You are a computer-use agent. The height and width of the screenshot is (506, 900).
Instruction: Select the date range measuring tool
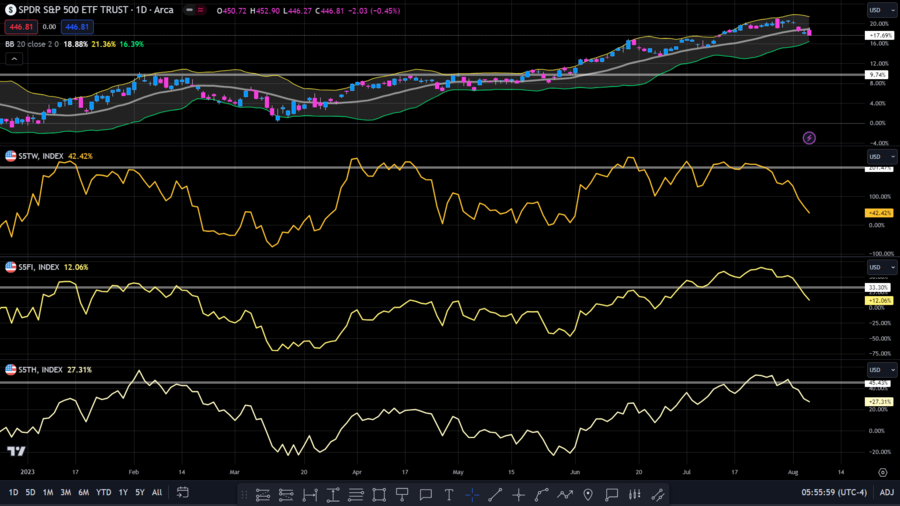(x=310, y=494)
